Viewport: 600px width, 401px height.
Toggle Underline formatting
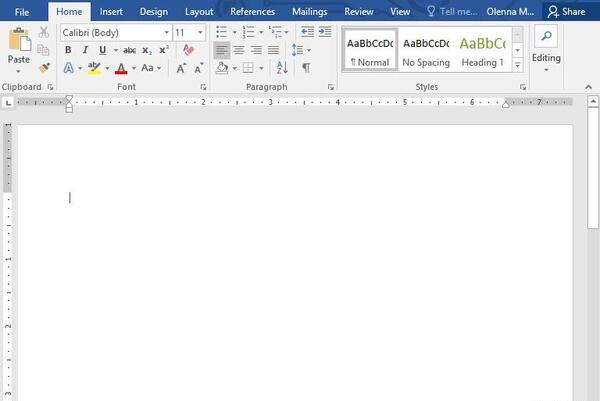coord(102,50)
